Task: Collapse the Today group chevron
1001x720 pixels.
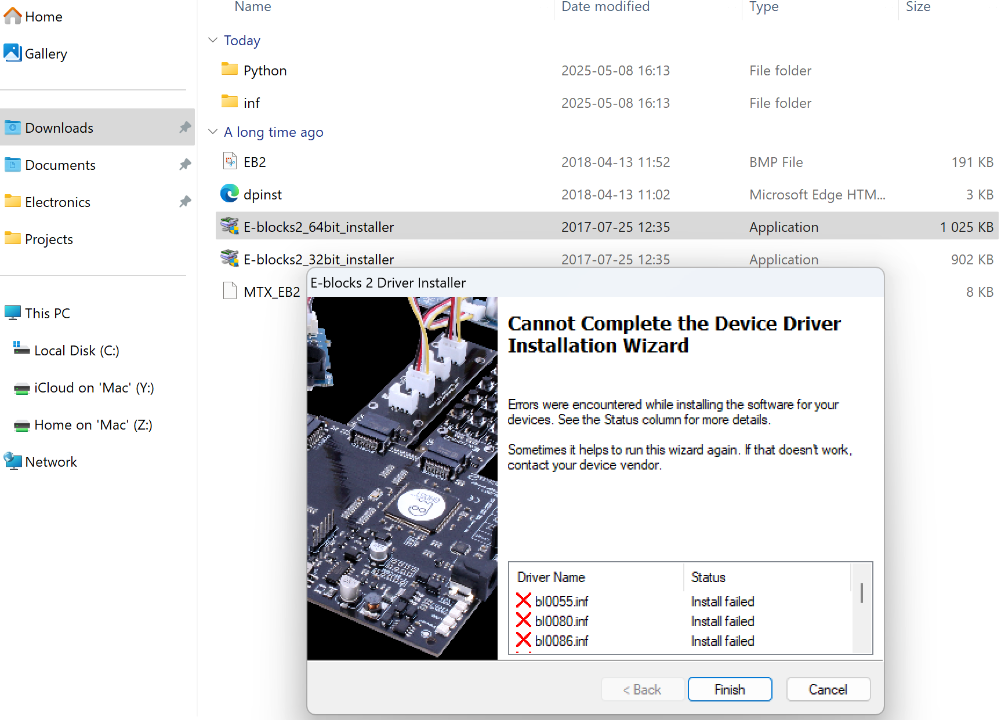Action: tap(213, 40)
